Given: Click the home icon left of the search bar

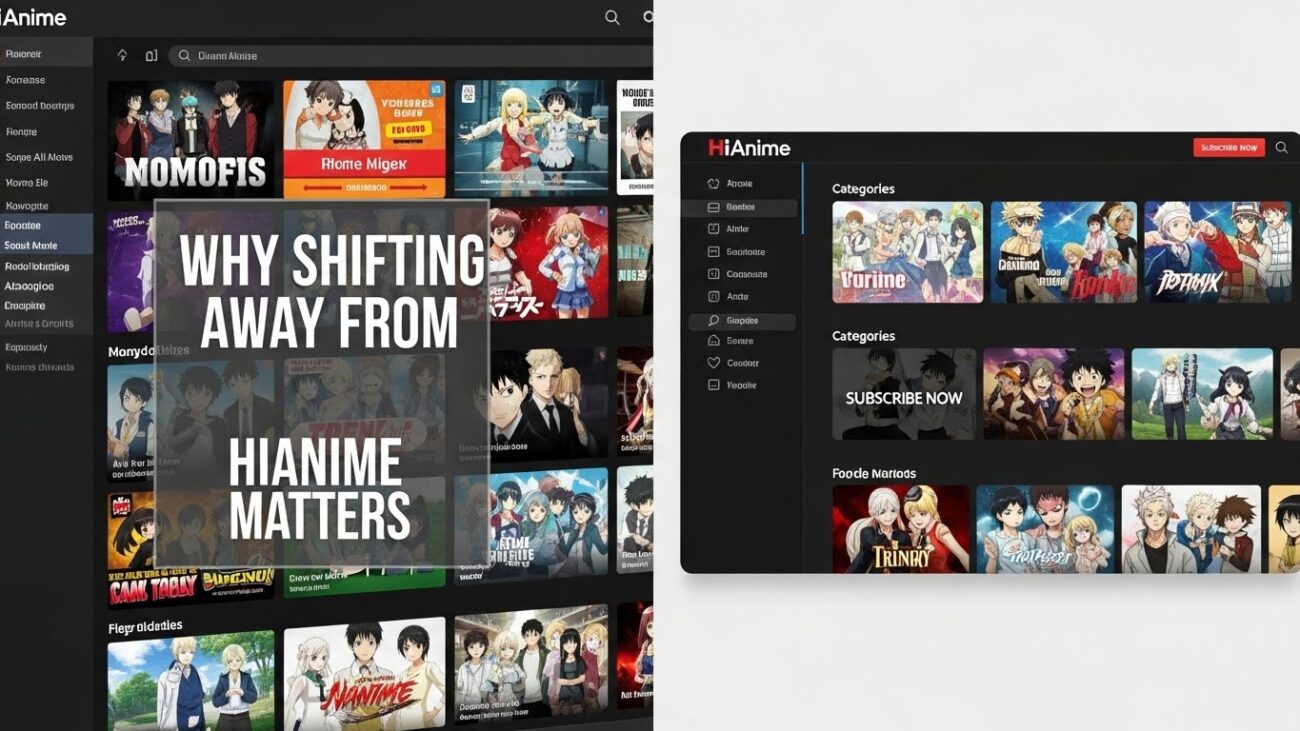Looking at the screenshot, I should pos(122,55).
